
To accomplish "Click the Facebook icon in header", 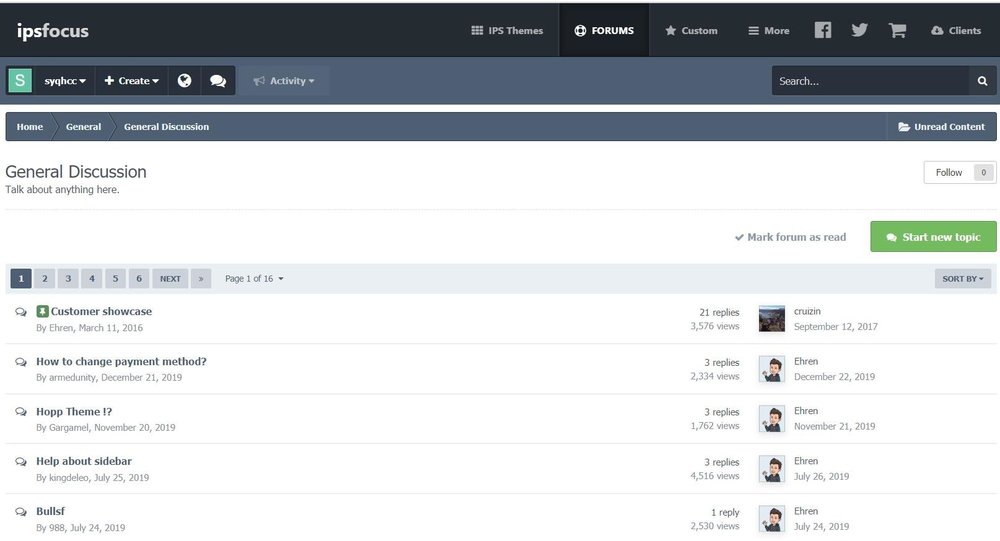I will 822,30.
